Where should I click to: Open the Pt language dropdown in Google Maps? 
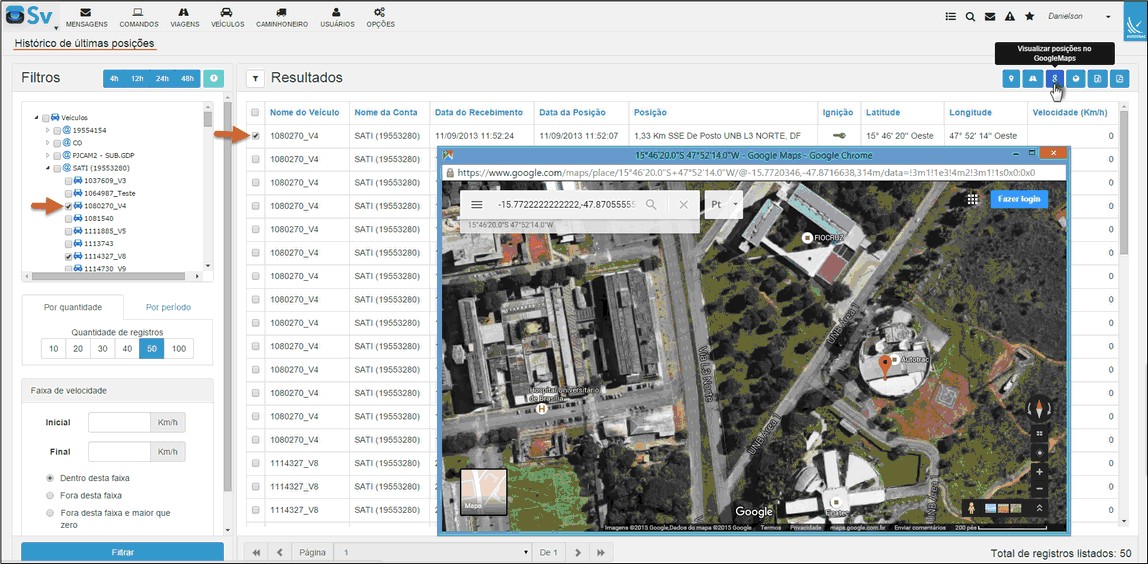[723, 205]
